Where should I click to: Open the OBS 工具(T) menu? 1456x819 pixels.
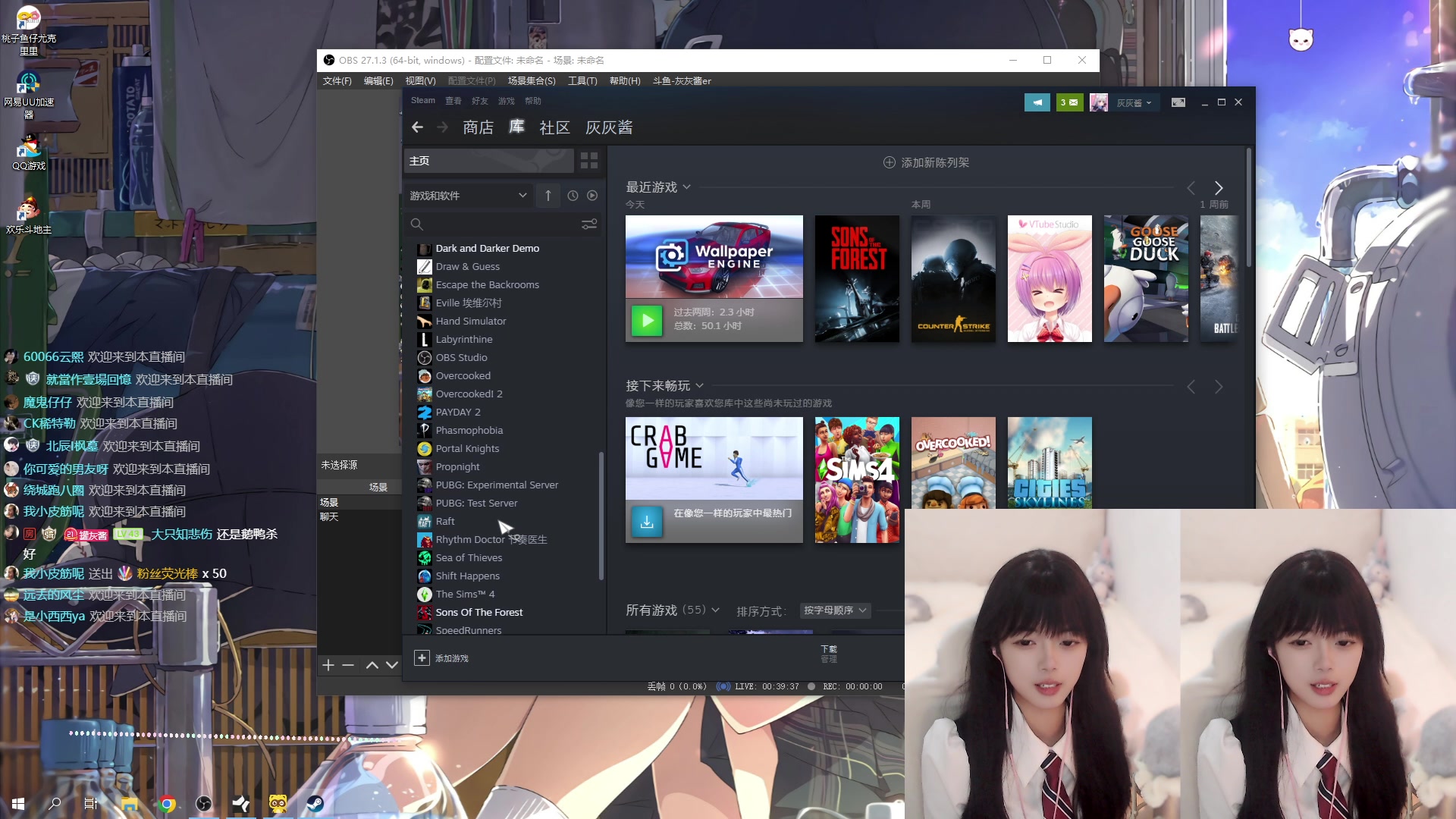(582, 81)
